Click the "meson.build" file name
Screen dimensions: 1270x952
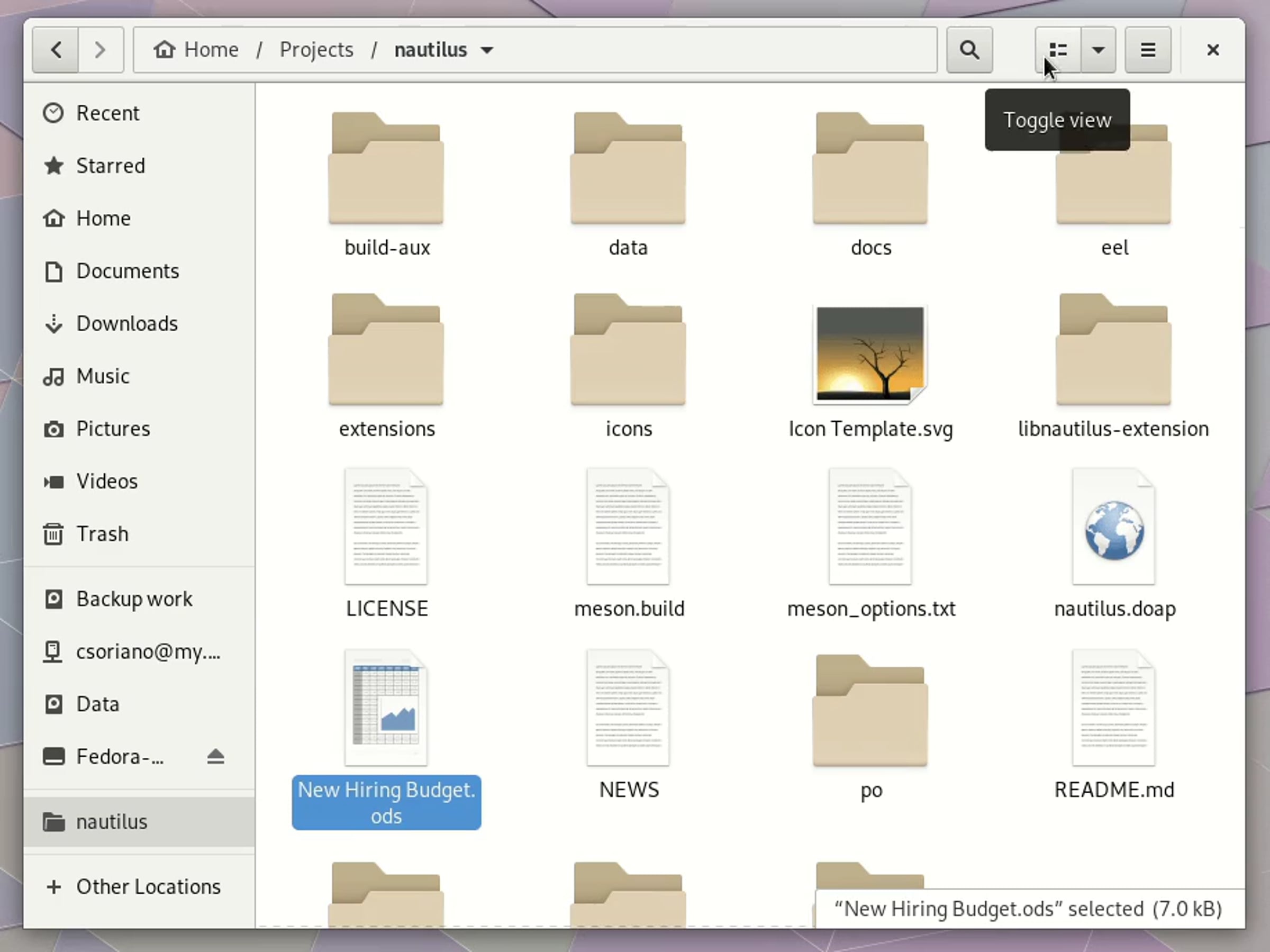(629, 609)
